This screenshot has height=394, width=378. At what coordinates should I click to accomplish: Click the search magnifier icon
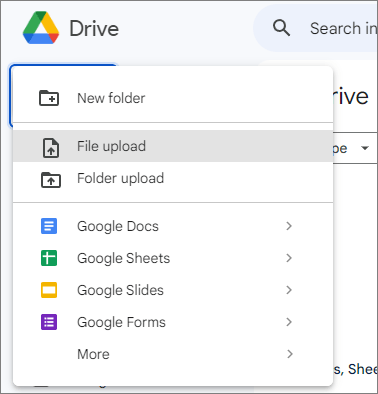(x=281, y=28)
